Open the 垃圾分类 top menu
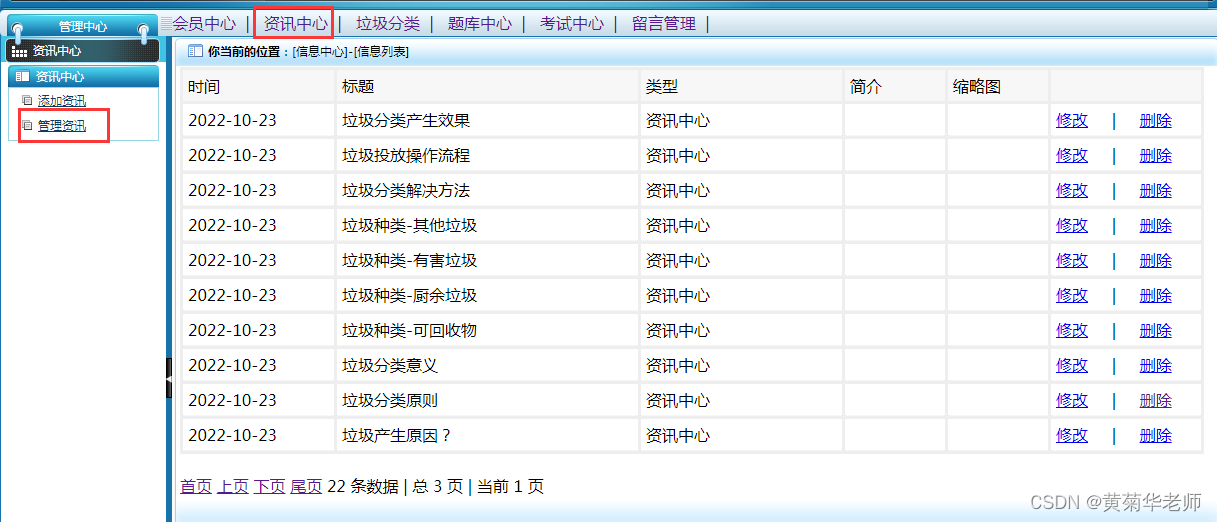The width and height of the screenshot is (1217, 522). 388,23
